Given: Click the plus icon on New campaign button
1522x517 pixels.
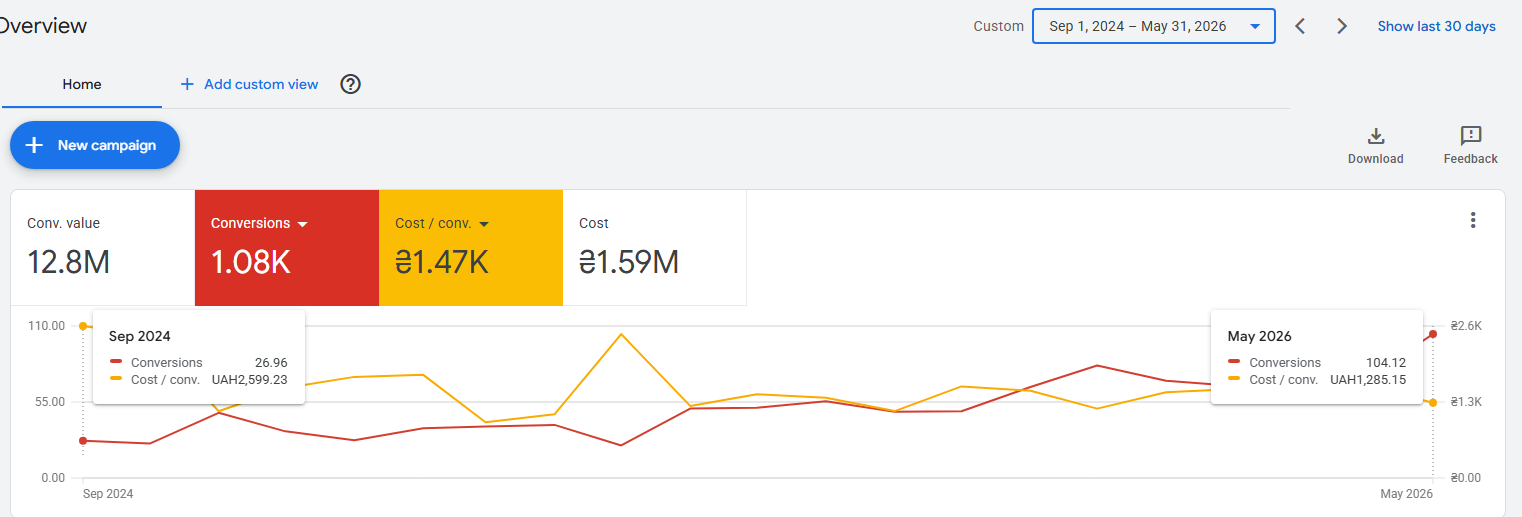Looking at the screenshot, I should pyautogui.click(x=34, y=145).
